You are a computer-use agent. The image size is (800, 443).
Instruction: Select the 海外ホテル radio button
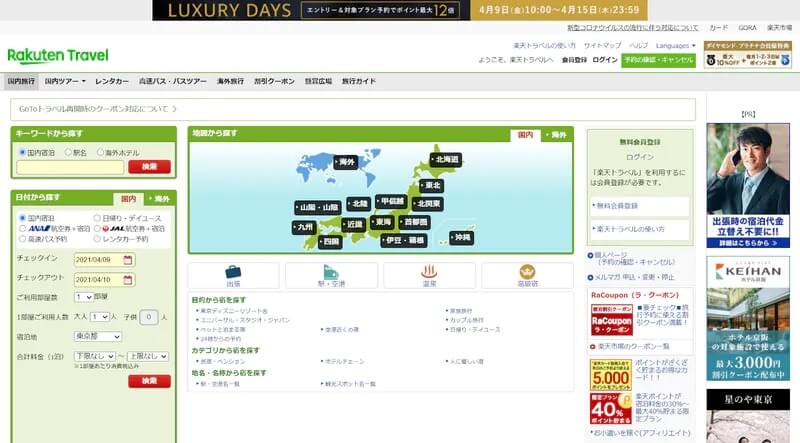[x=100, y=152]
